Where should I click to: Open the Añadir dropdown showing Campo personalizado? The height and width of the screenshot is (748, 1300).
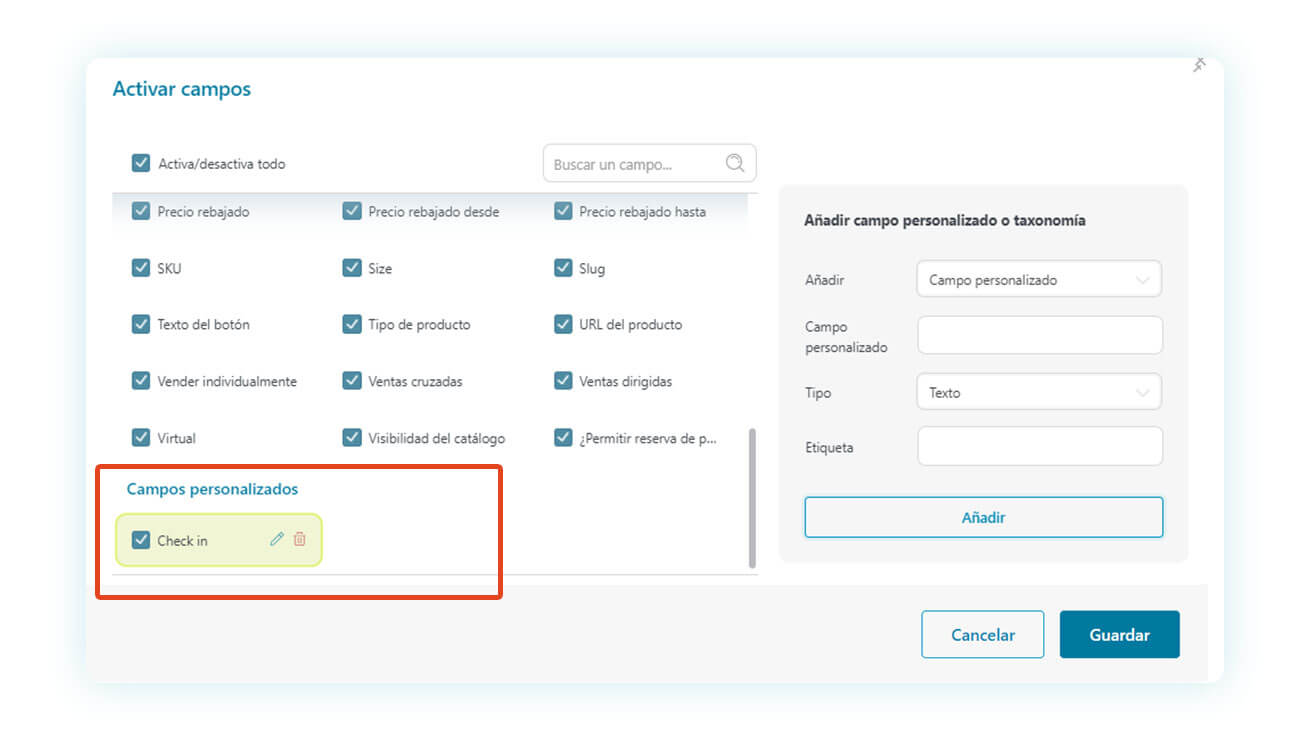pyautogui.click(x=1039, y=280)
